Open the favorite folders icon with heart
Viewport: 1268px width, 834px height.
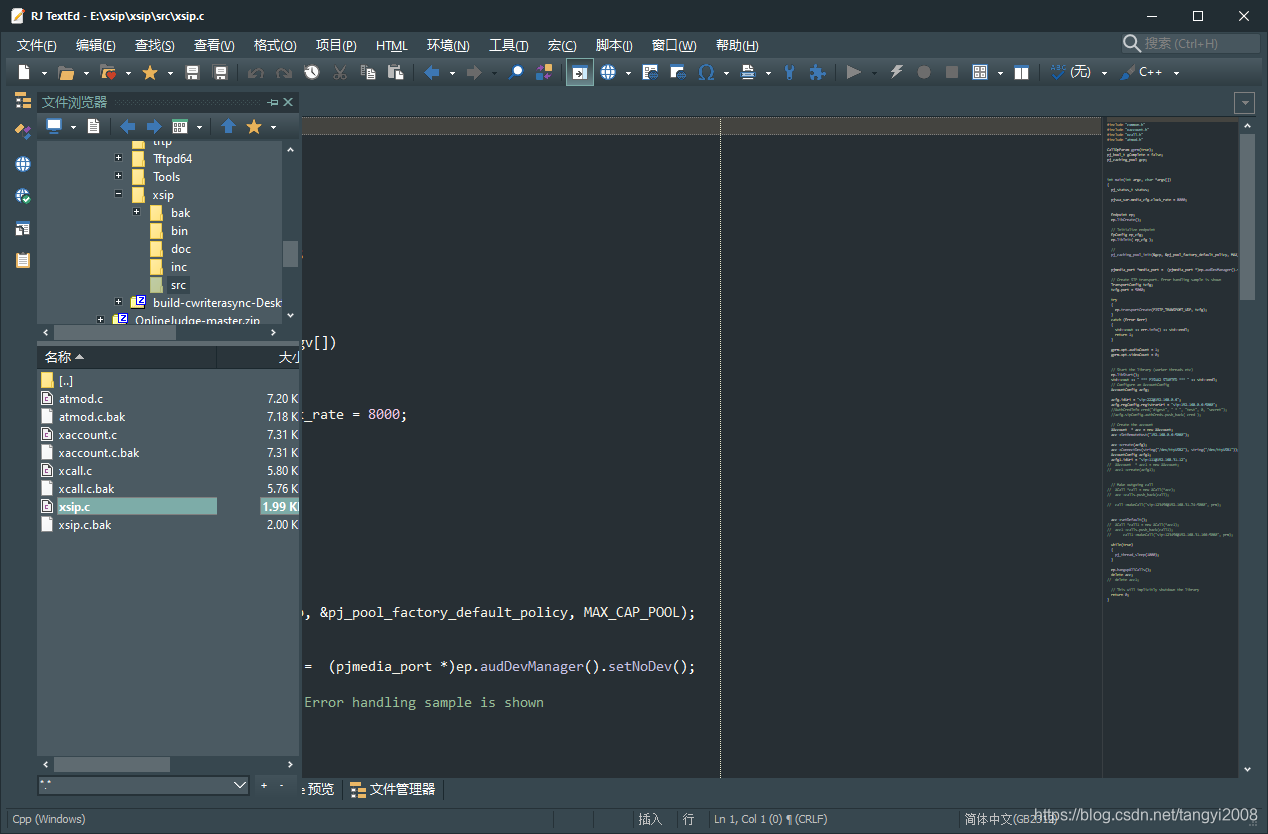pos(108,72)
